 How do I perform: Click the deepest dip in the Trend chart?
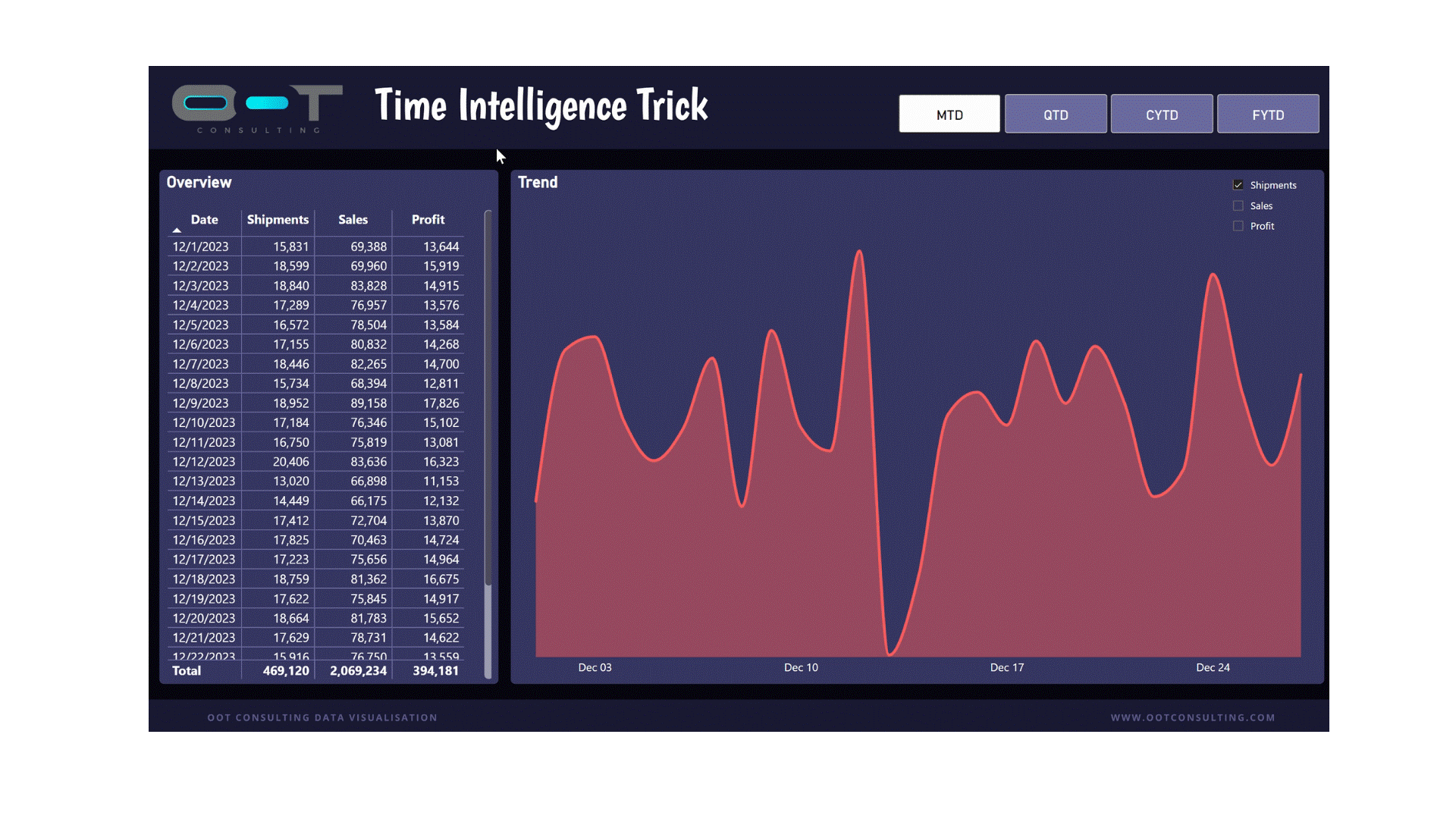pos(890,653)
